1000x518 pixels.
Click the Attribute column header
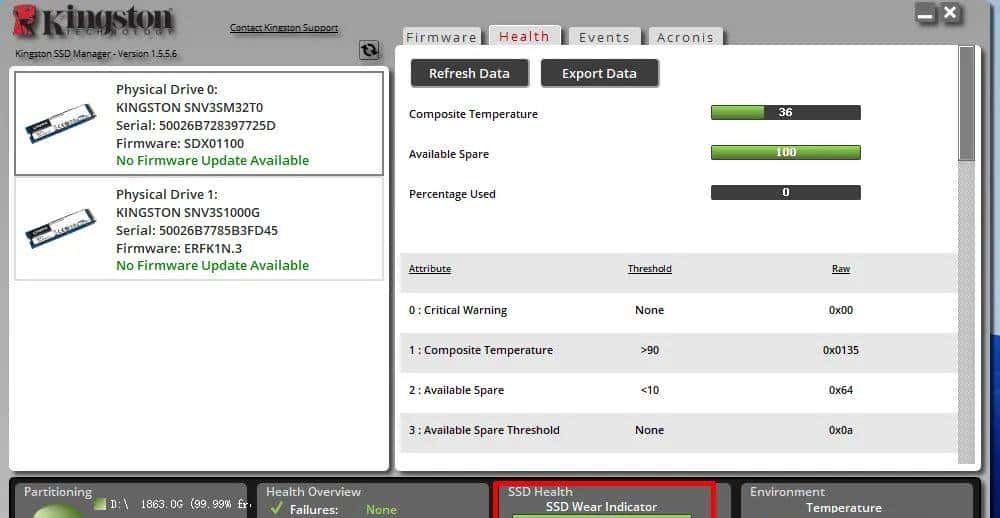(x=430, y=269)
